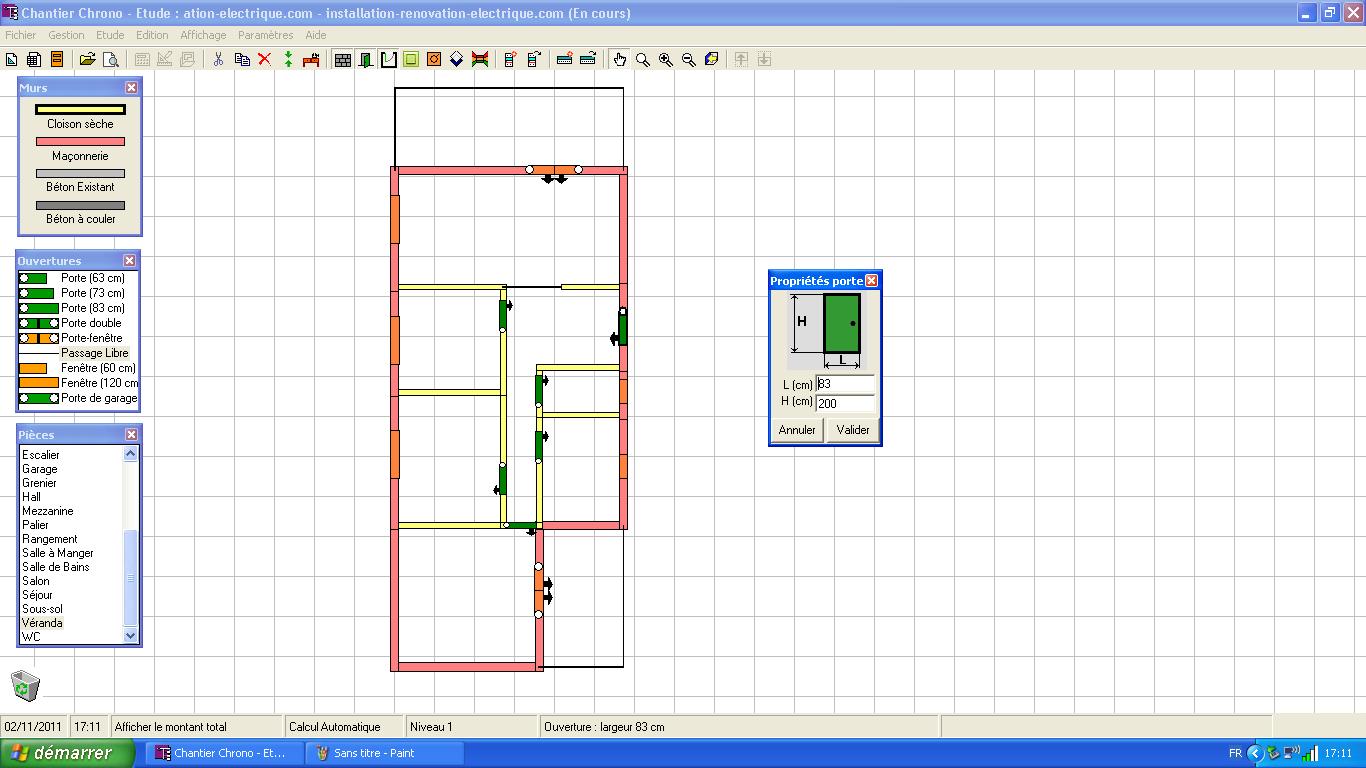This screenshot has width=1366, height=768.
Task: Select Porte-fenêtre in Ouvertures
Action: [78, 338]
